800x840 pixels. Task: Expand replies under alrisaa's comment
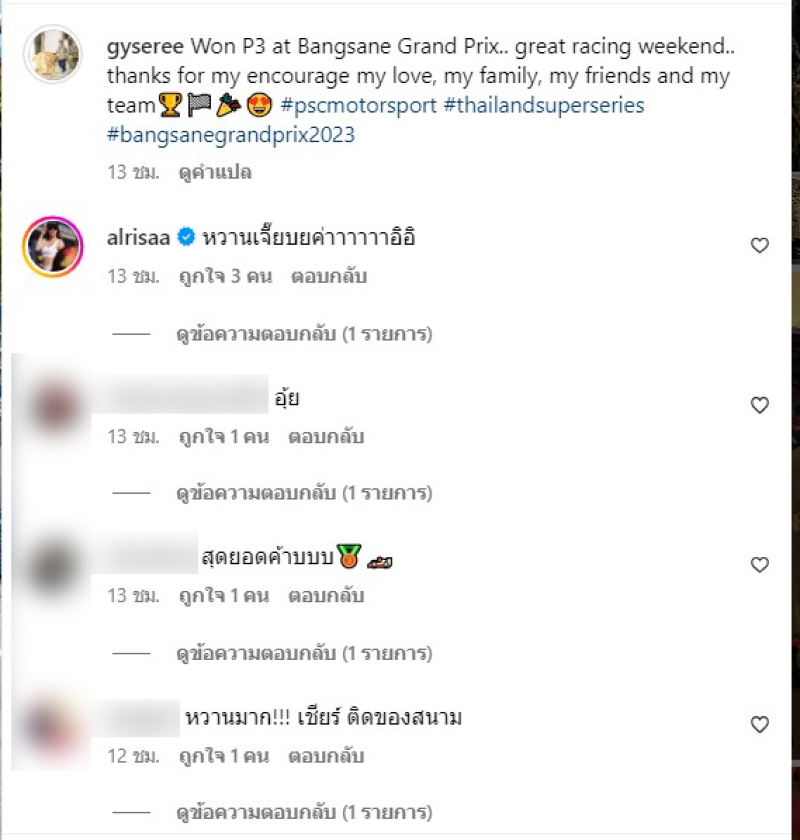point(304,334)
